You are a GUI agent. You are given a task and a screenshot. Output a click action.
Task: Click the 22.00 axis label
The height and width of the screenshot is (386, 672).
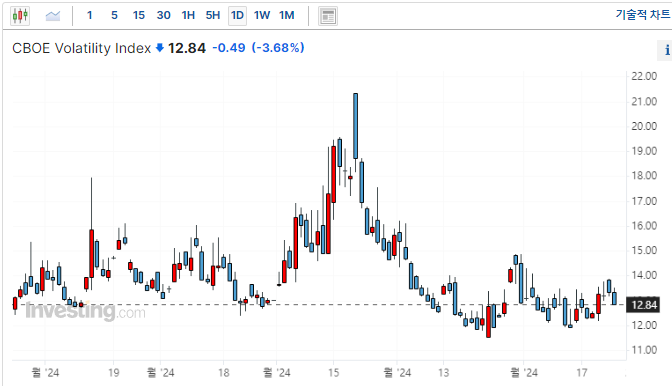point(644,76)
